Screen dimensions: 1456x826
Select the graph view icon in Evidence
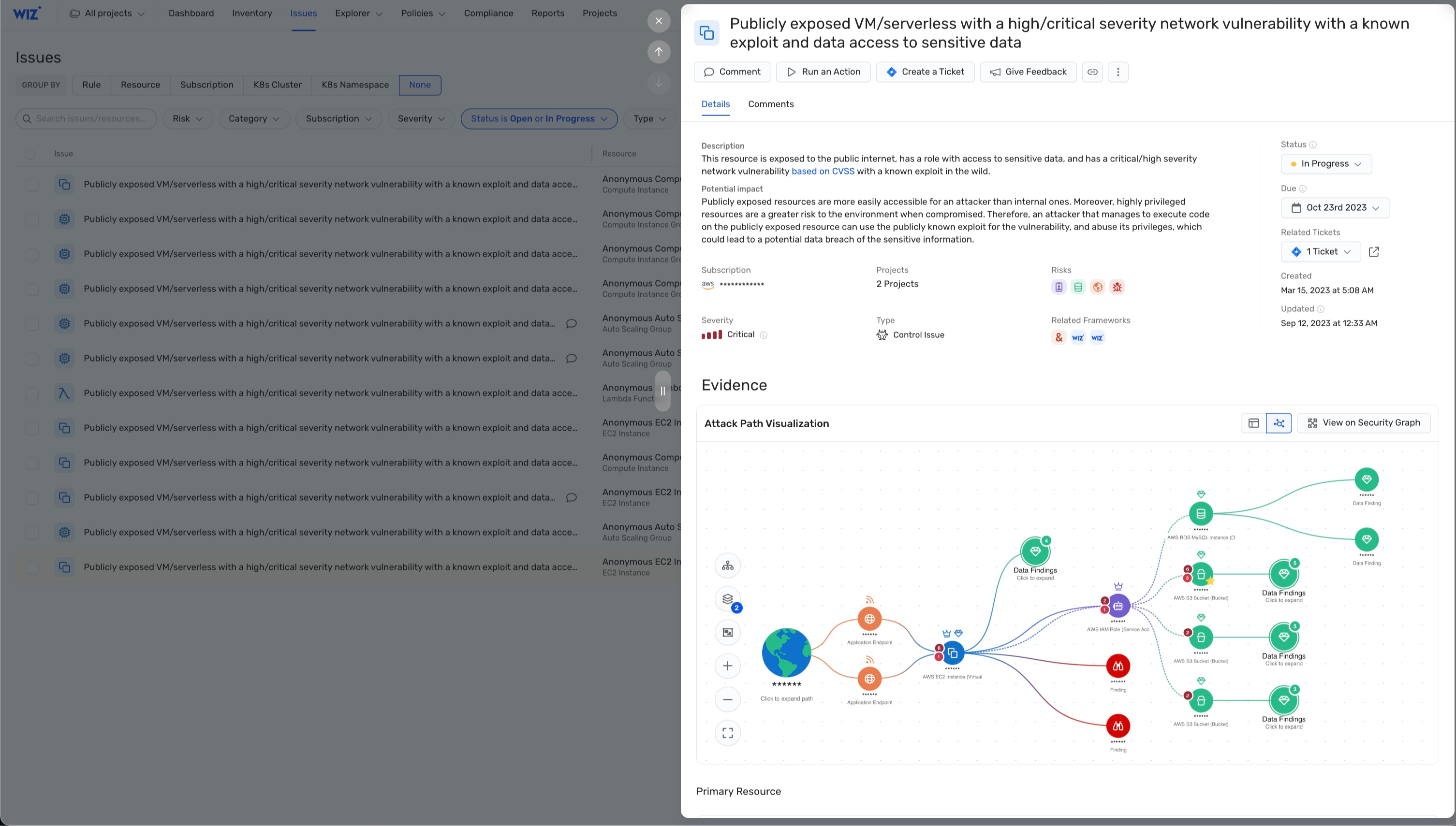[x=1279, y=423]
